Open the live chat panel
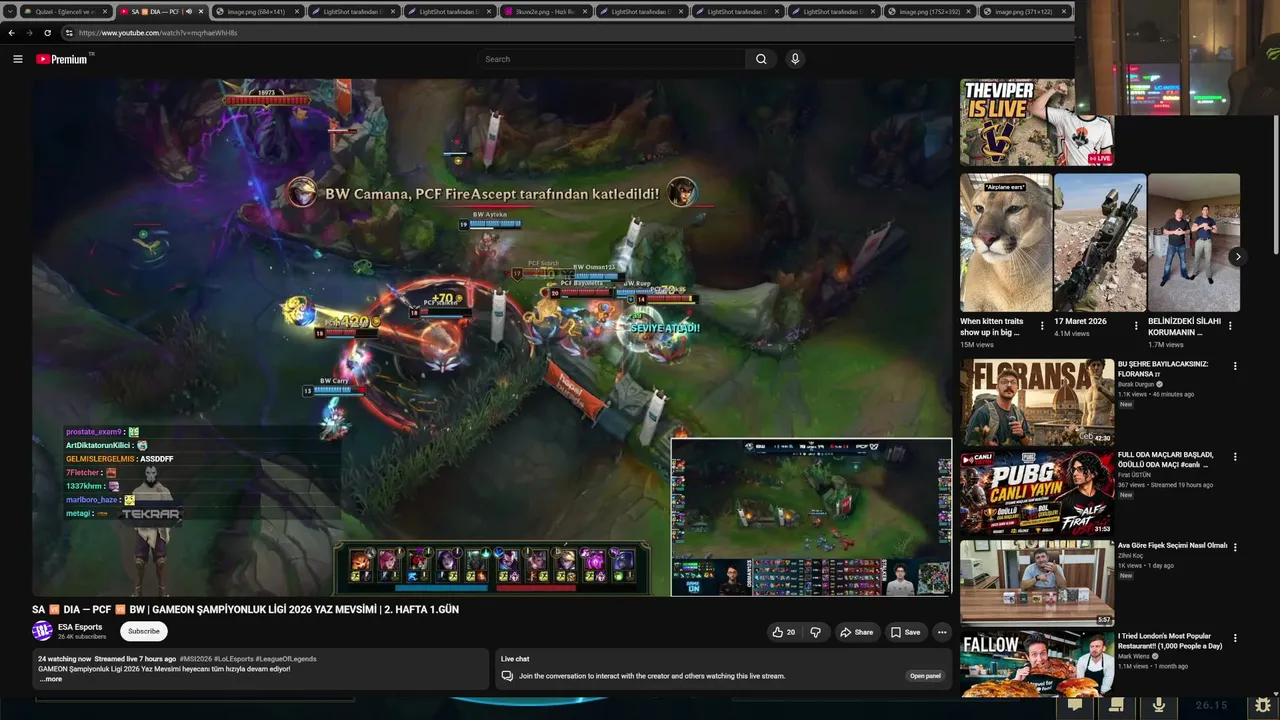 coord(925,676)
